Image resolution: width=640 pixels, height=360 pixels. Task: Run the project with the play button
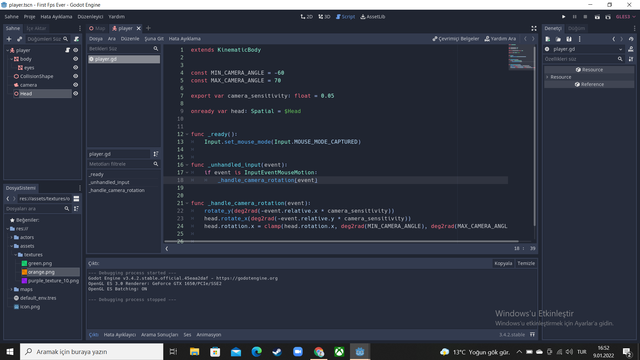click(x=563, y=17)
